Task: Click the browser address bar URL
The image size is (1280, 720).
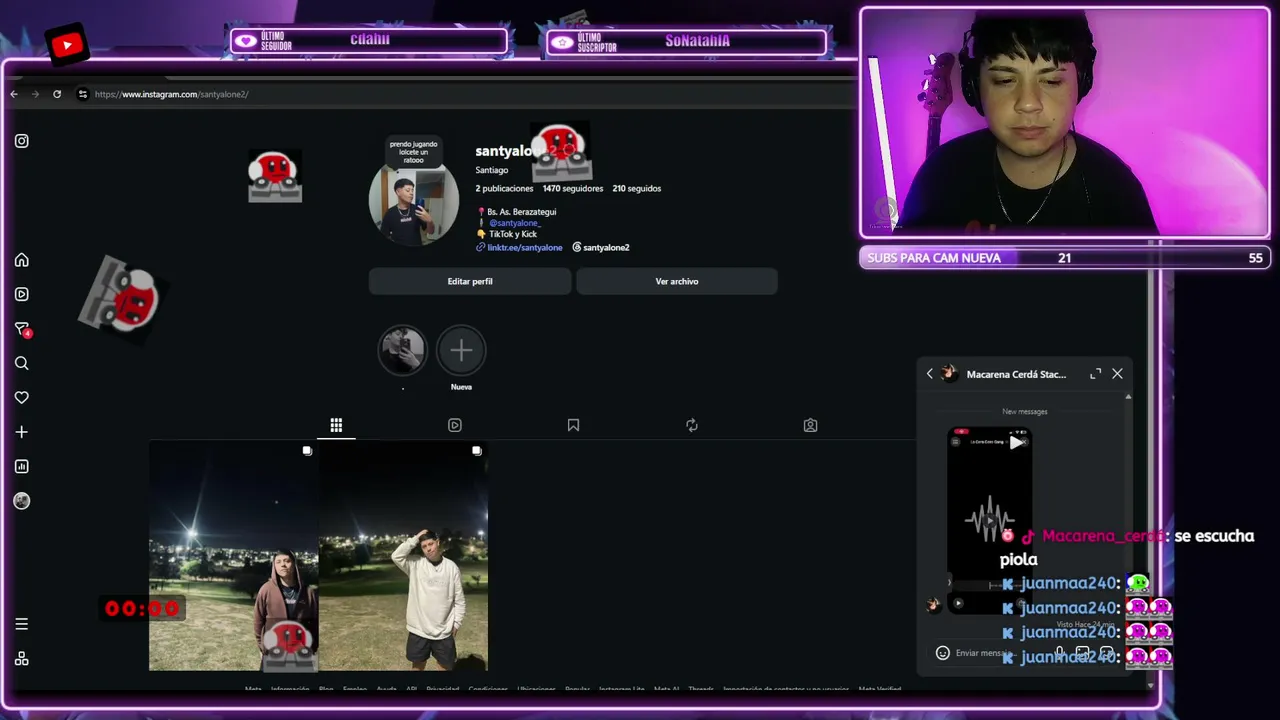Action: point(171,94)
